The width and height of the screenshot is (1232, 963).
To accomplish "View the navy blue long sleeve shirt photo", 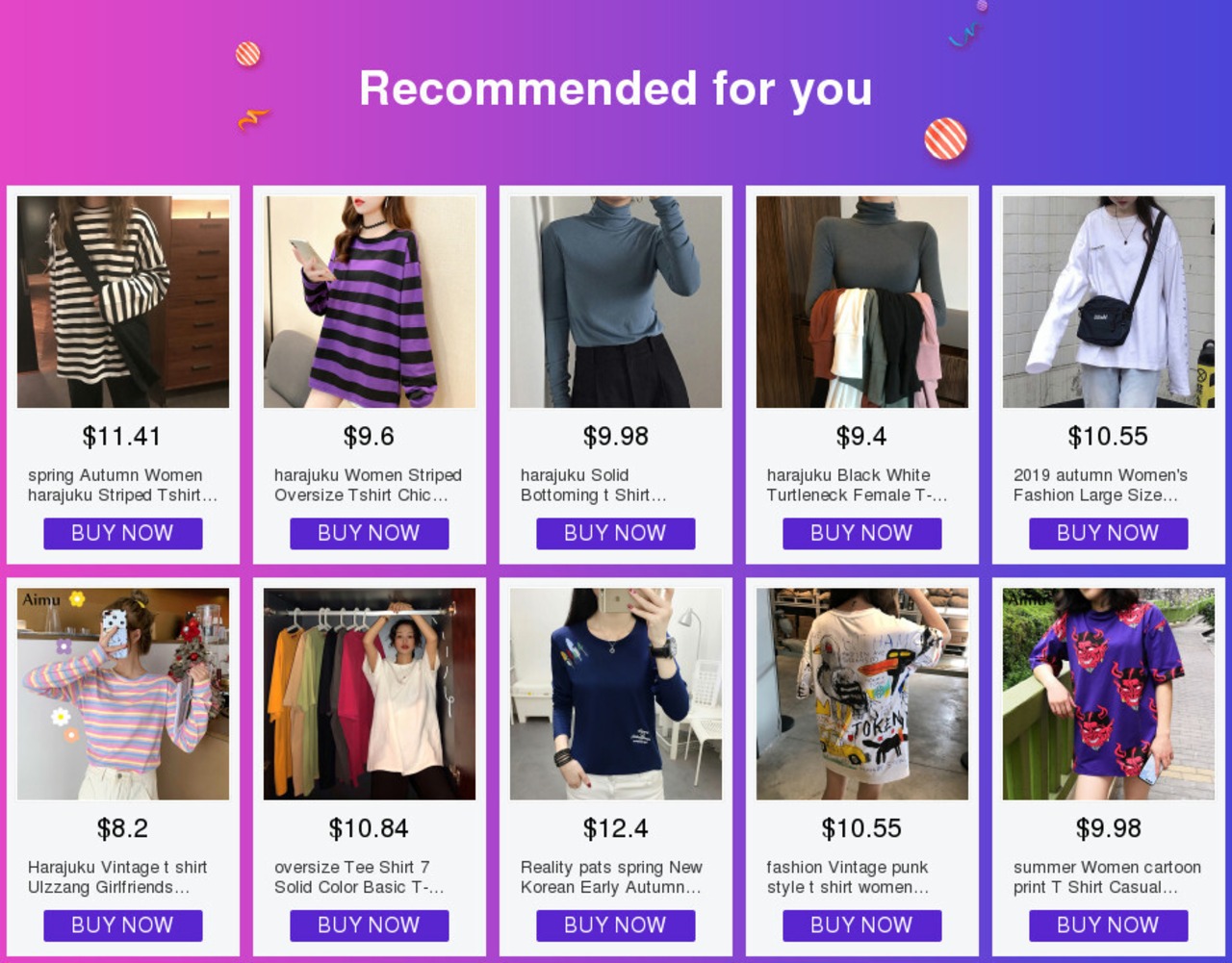I will tap(616, 694).
